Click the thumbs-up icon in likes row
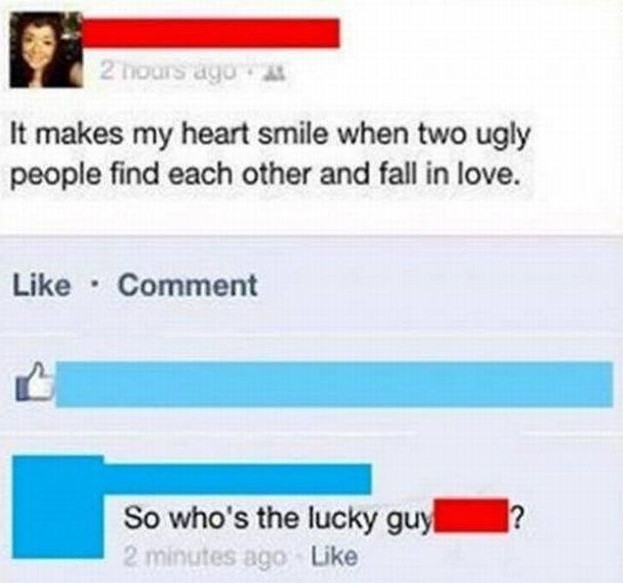 (34, 382)
